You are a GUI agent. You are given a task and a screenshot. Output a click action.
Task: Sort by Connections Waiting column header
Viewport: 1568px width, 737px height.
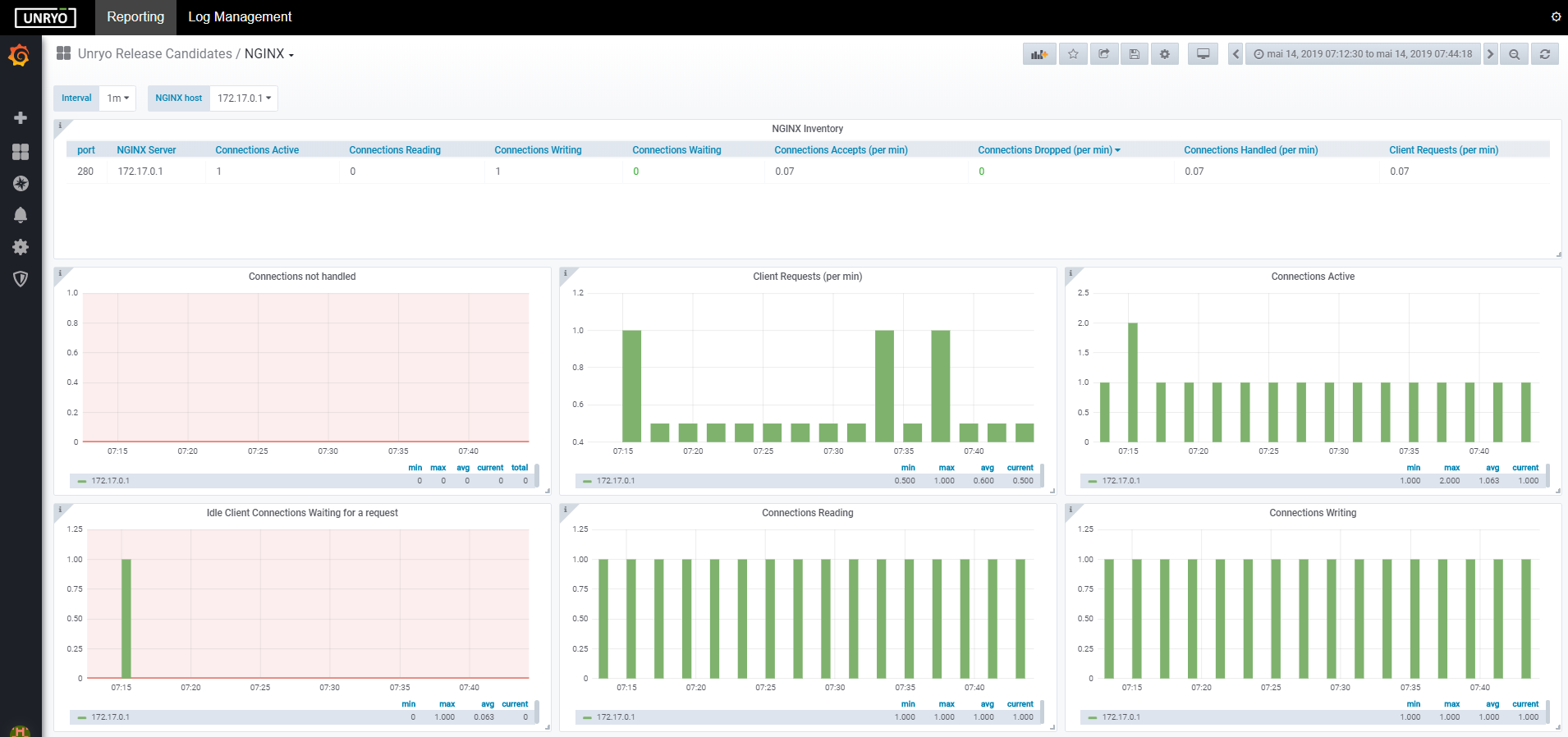coord(676,150)
